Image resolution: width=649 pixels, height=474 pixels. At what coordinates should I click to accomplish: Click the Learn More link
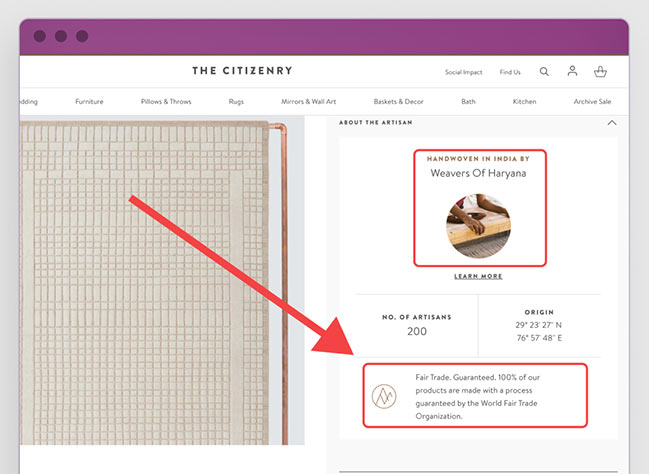478,276
